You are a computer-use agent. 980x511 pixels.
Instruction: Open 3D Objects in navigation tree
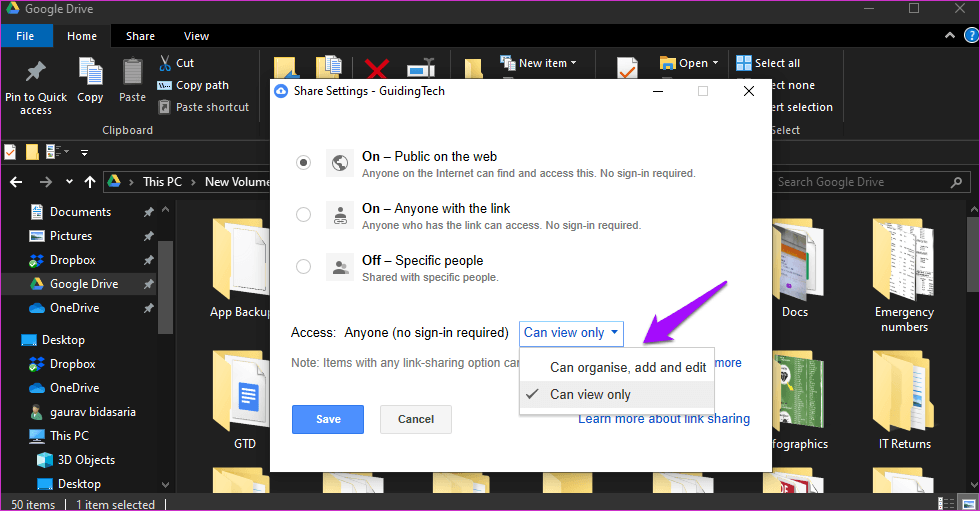click(86, 460)
